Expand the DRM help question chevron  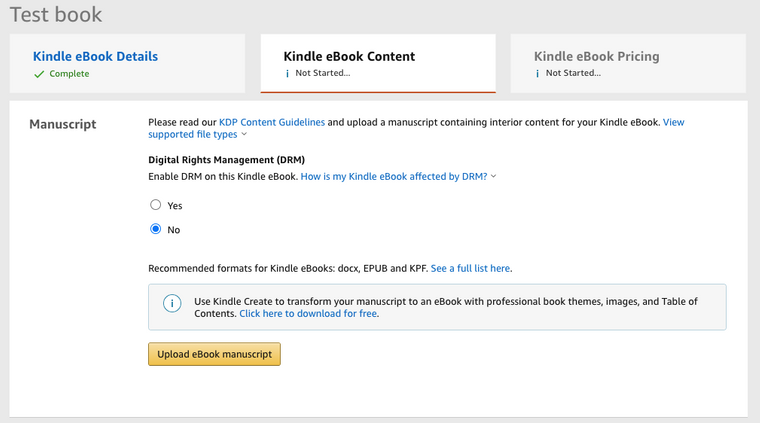click(494, 176)
